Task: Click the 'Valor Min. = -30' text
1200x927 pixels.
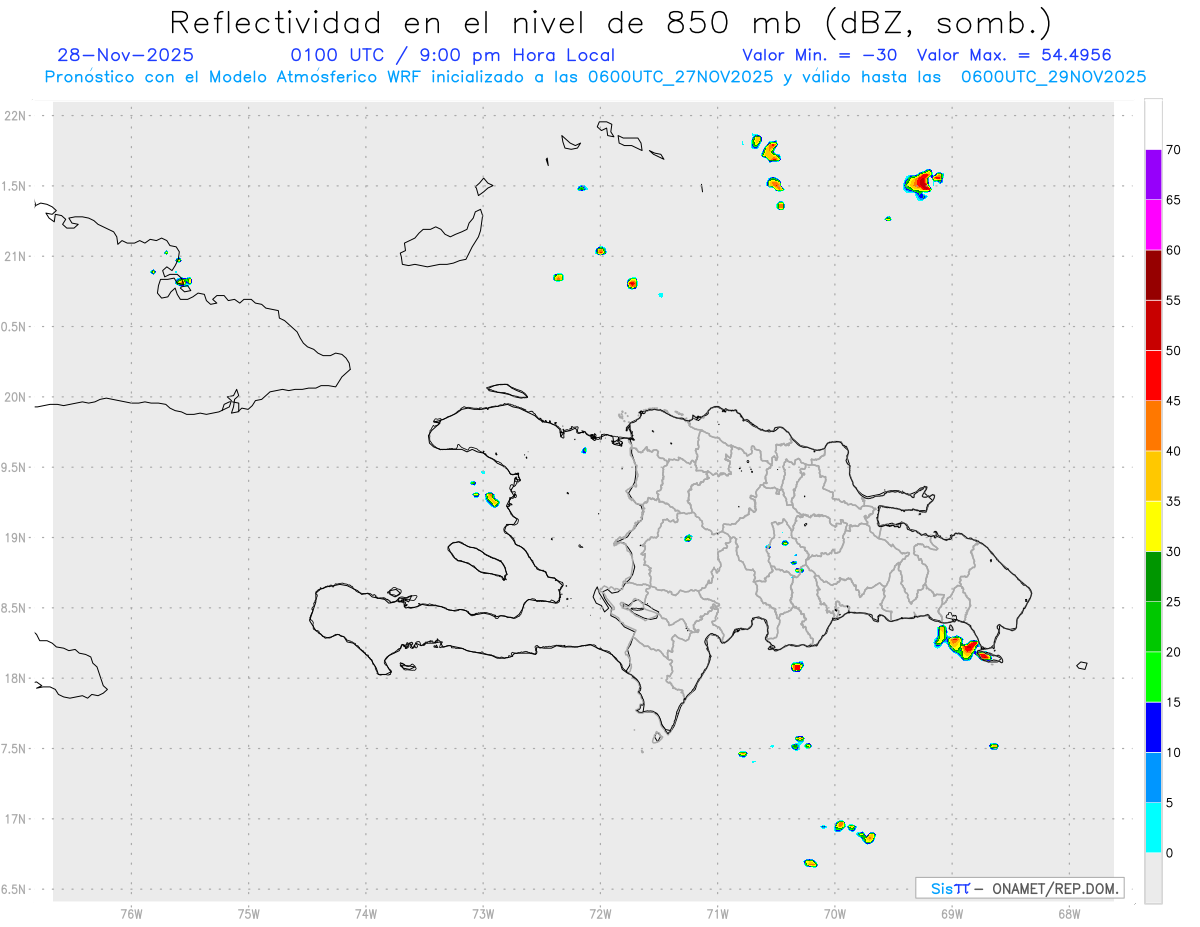Action: click(x=821, y=55)
